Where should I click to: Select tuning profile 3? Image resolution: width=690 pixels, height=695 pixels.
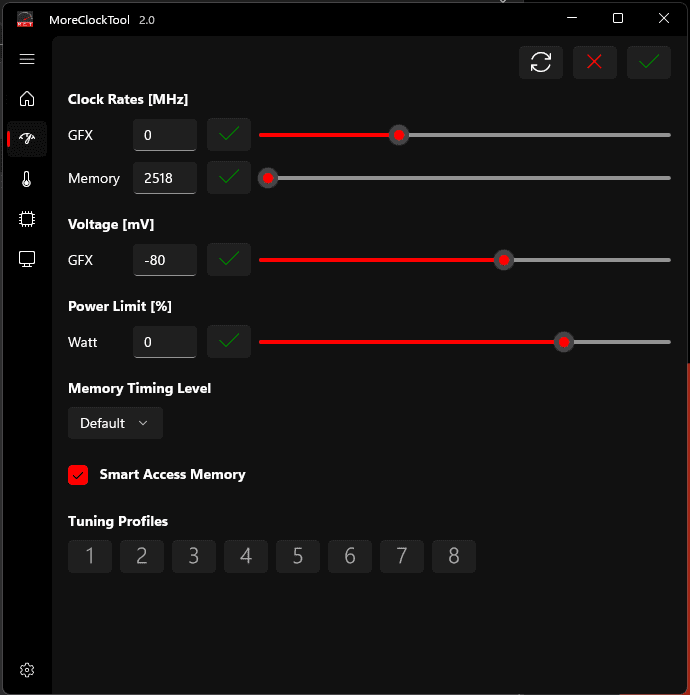194,556
